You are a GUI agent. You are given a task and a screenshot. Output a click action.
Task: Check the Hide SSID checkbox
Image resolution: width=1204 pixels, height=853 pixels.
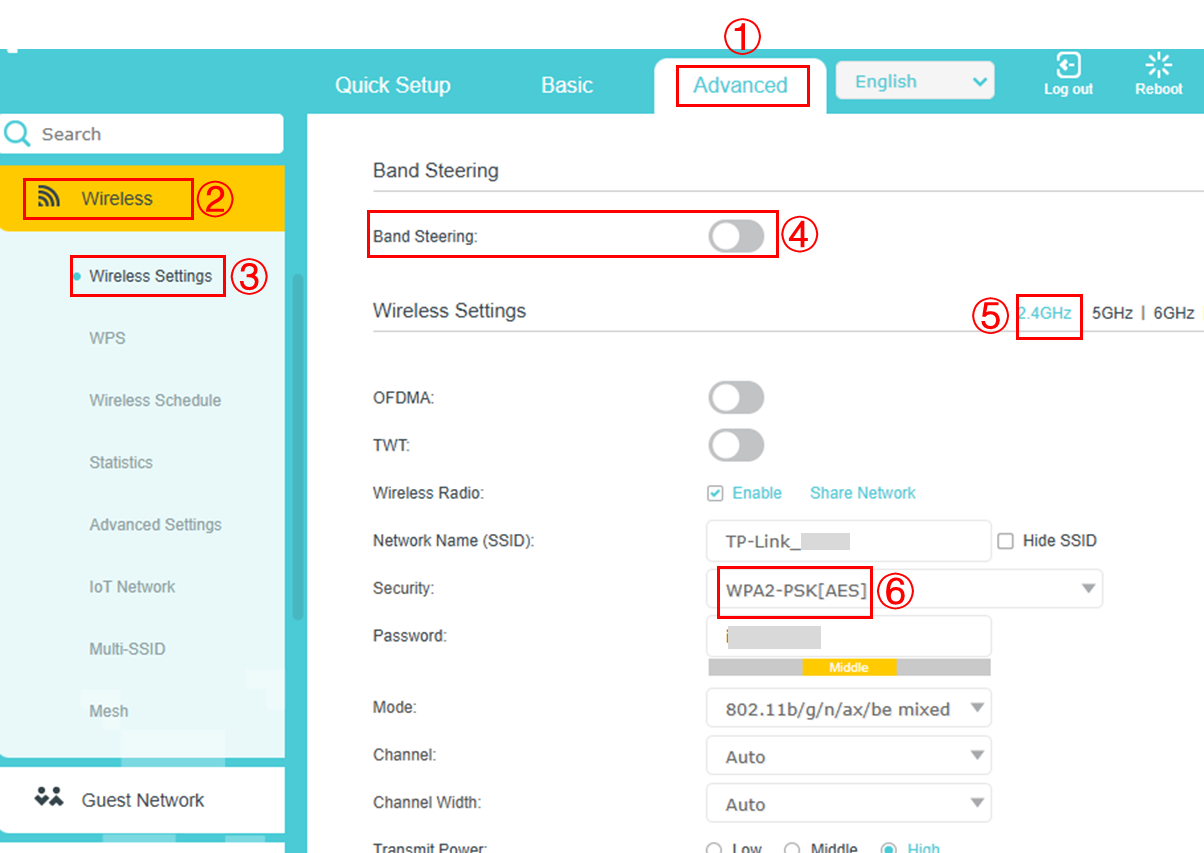[x=1004, y=540]
